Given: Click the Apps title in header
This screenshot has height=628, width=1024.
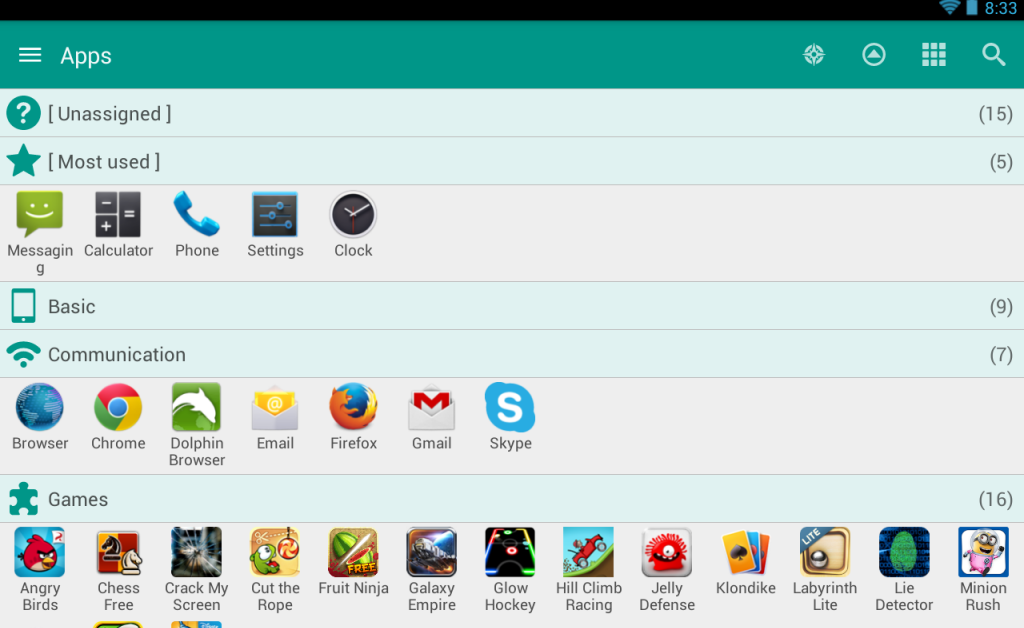Looking at the screenshot, I should [x=86, y=56].
